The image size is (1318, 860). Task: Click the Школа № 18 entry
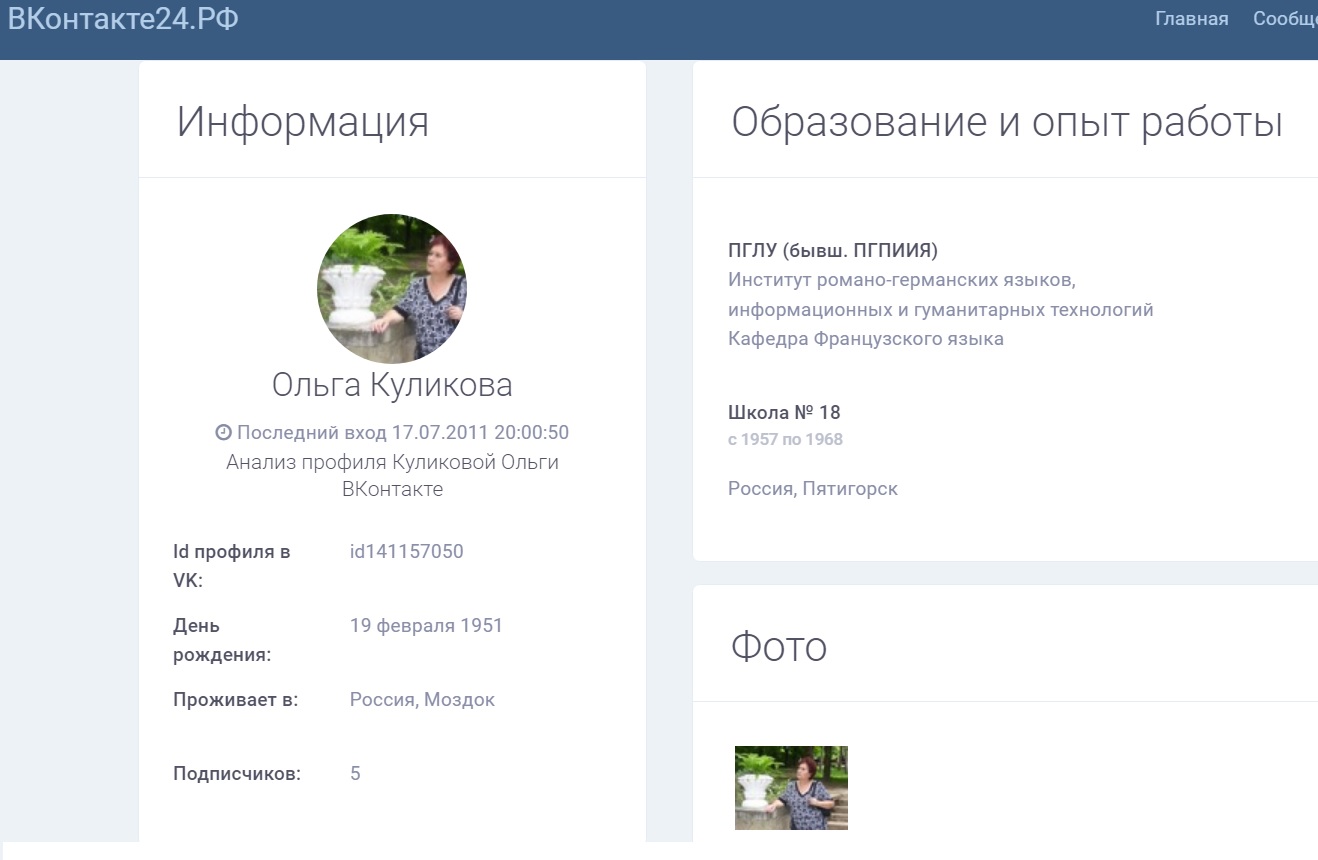point(784,412)
